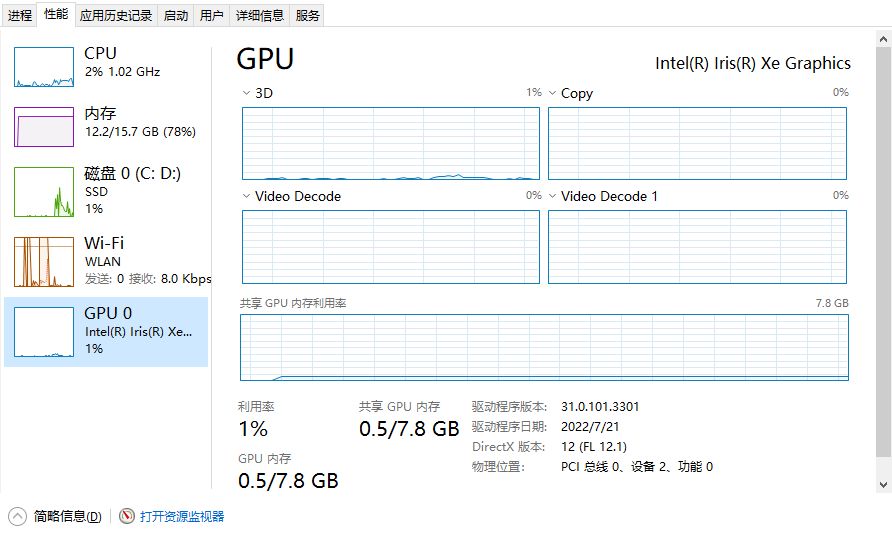
Task: Select the 内存 memory thumbnail graph
Action: 44,127
